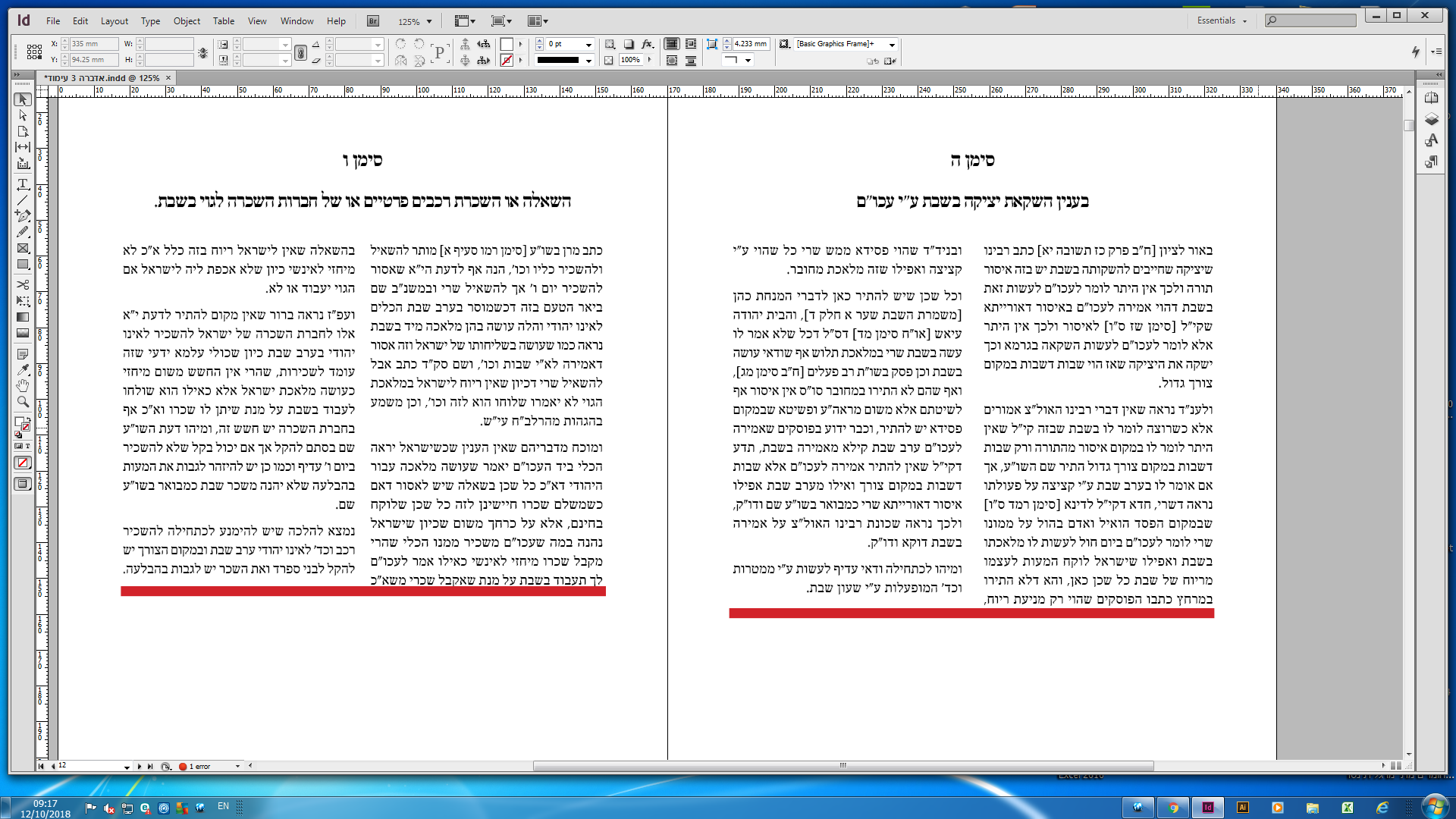Screen dimensions: 1456x819
Task: Toggle Apply None color button
Action: click(x=23, y=463)
